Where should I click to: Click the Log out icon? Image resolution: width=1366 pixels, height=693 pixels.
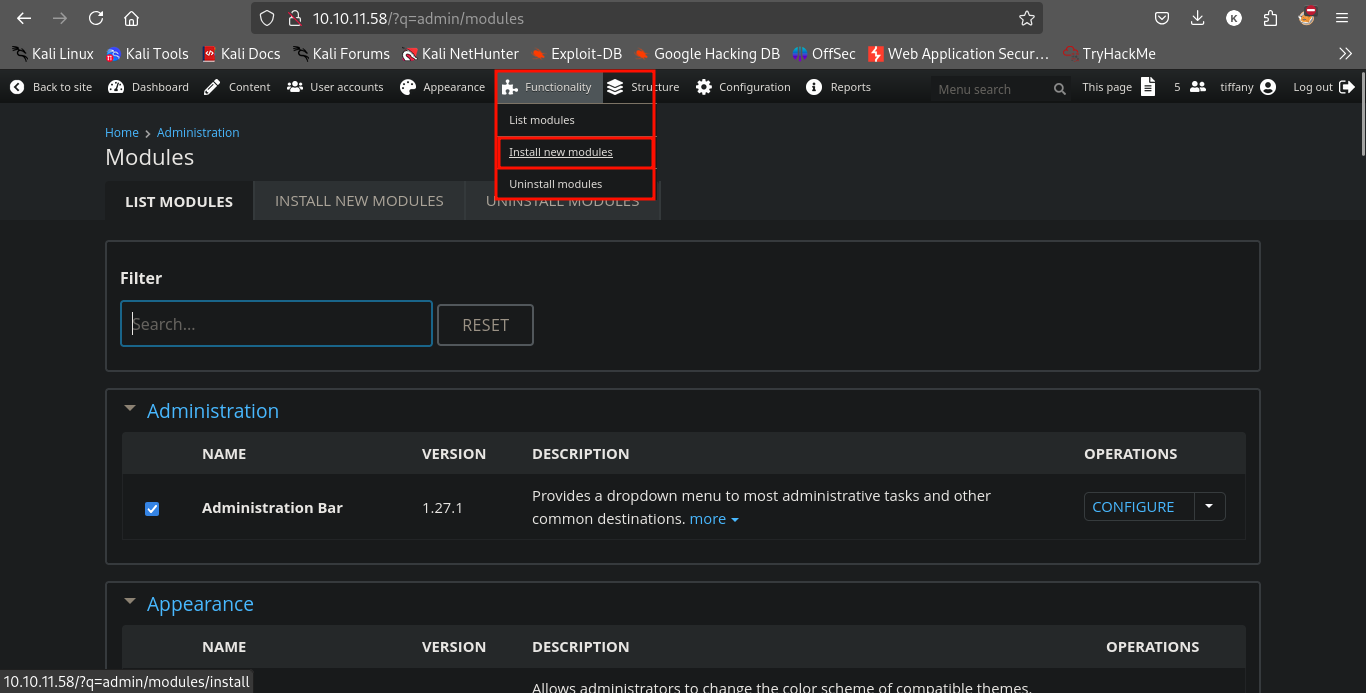click(1347, 87)
